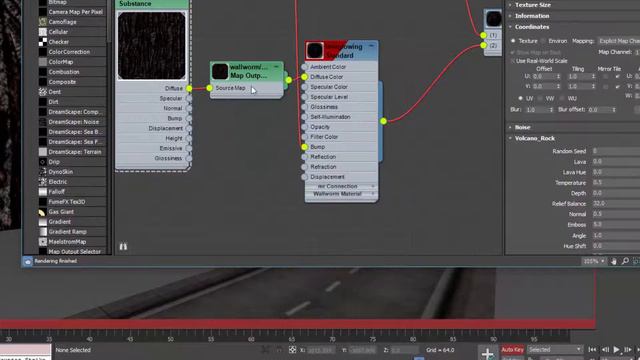Open the Mapping dropdown
The height and width of the screenshot is (360, 640).
coord(618,41)
